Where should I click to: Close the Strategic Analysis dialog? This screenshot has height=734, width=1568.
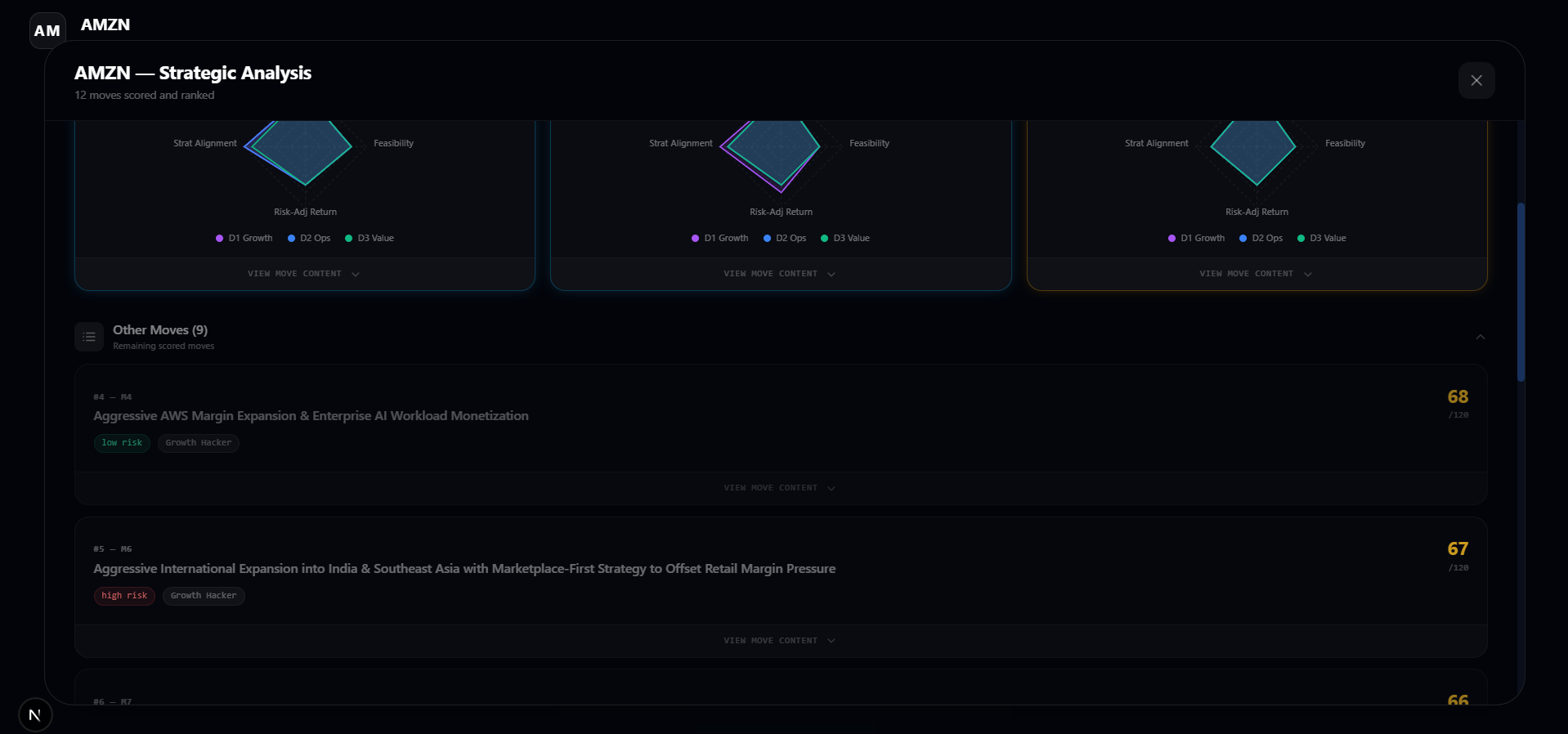coord(1476,80)
